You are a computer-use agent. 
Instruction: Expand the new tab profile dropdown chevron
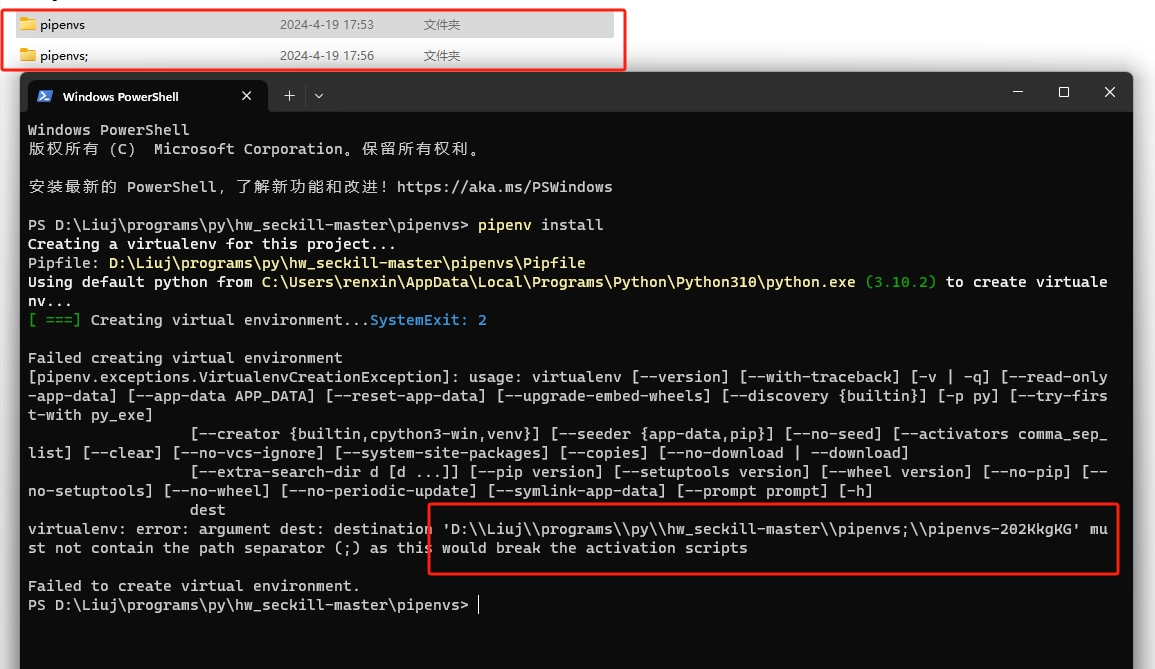point(319,96)
